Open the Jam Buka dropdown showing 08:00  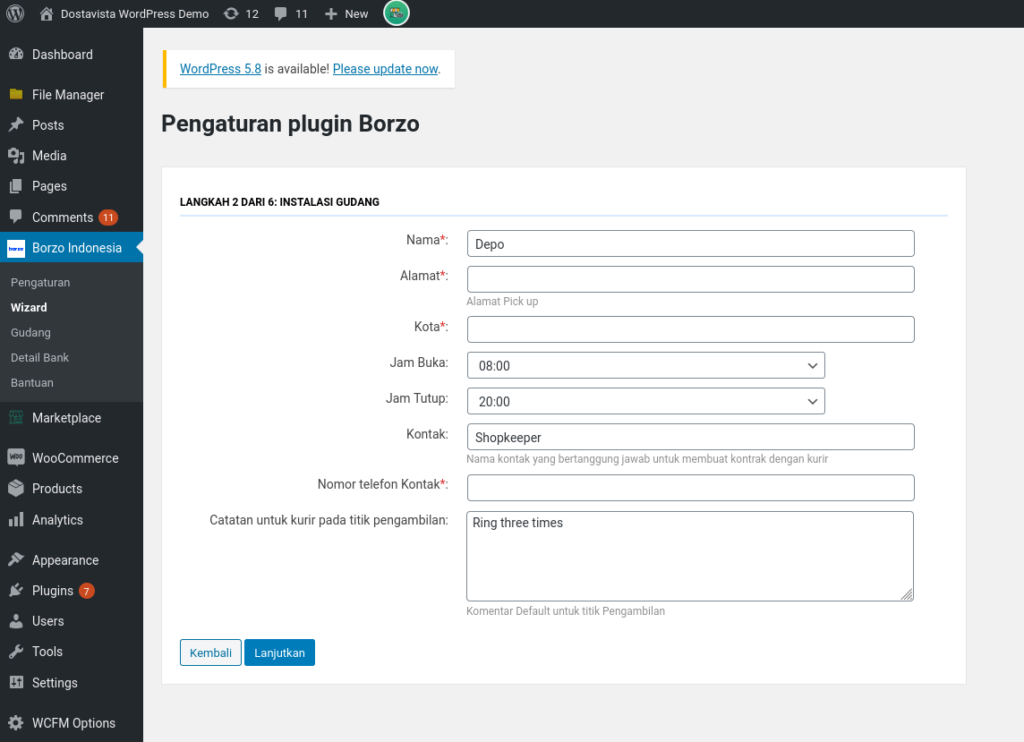coord(646,366)
